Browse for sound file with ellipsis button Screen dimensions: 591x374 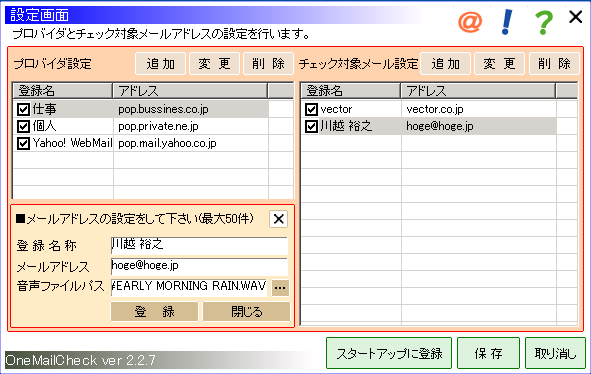[x=280, y=288]
